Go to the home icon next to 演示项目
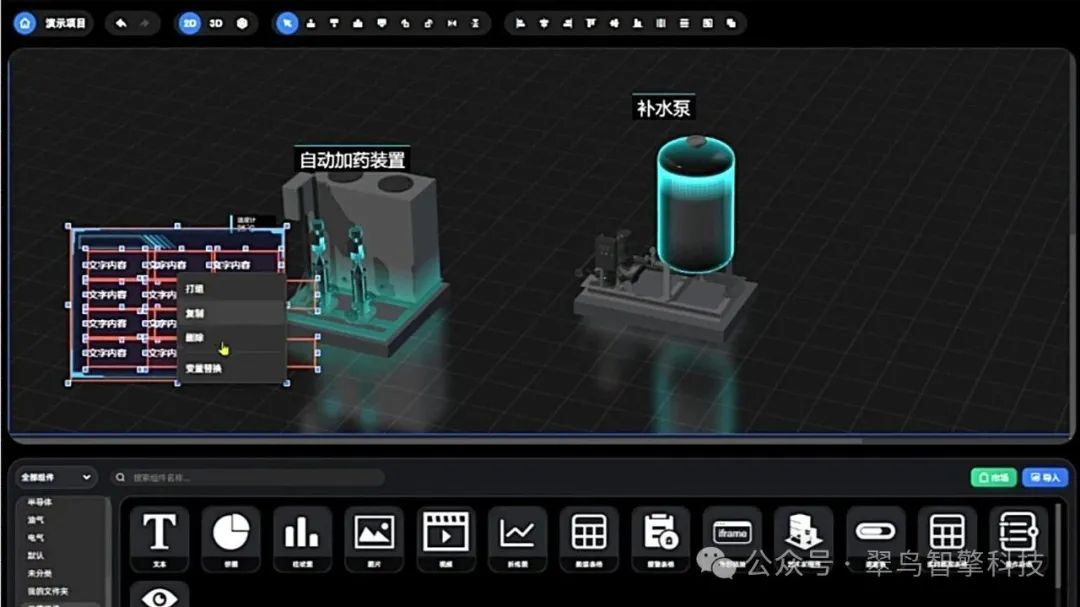The image size is (1080, 607). (25, 23)
